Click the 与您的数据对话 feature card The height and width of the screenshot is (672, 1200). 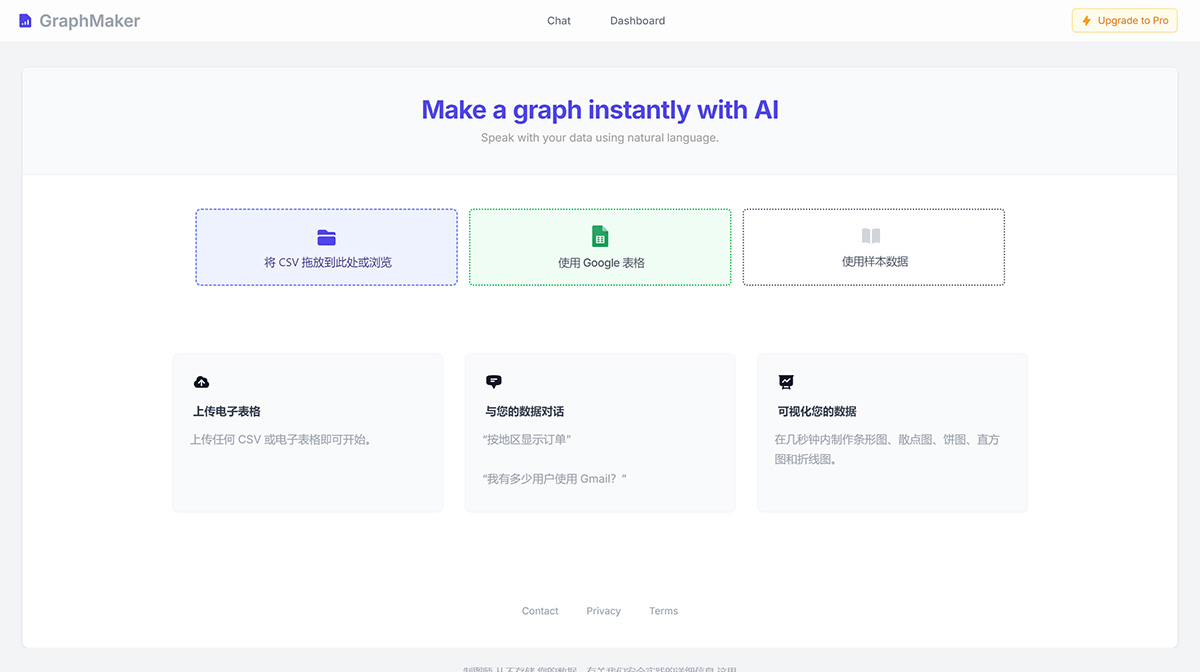tap(600, 432)
